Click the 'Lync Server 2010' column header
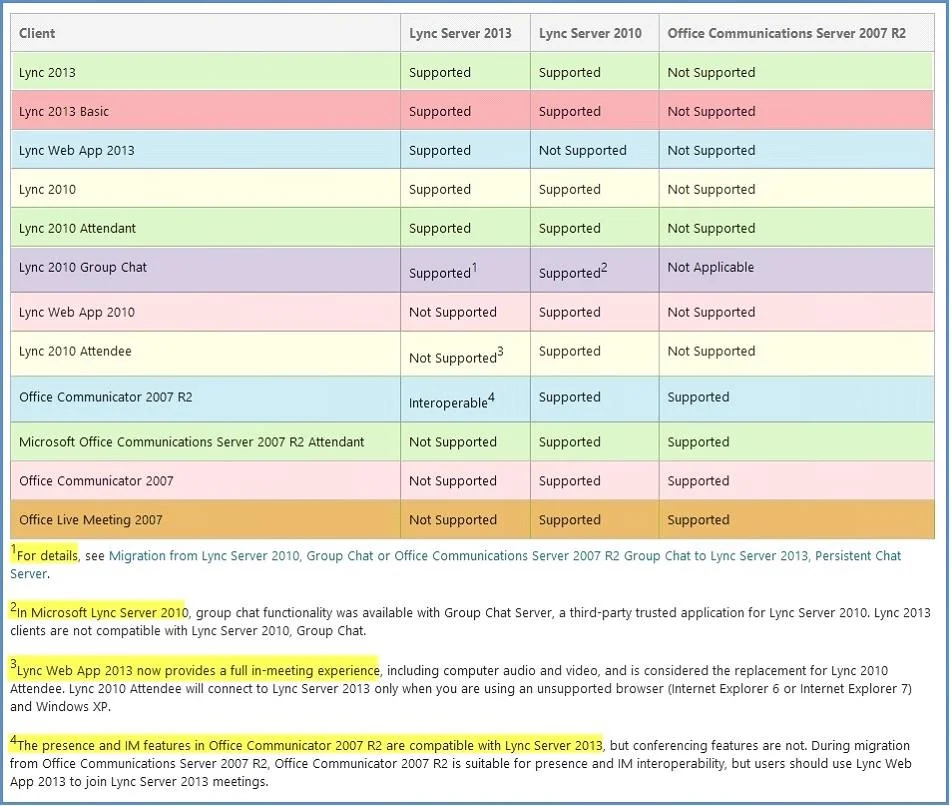Image resolution: width=951 pixels, height=806 pixels. point(594,33)
